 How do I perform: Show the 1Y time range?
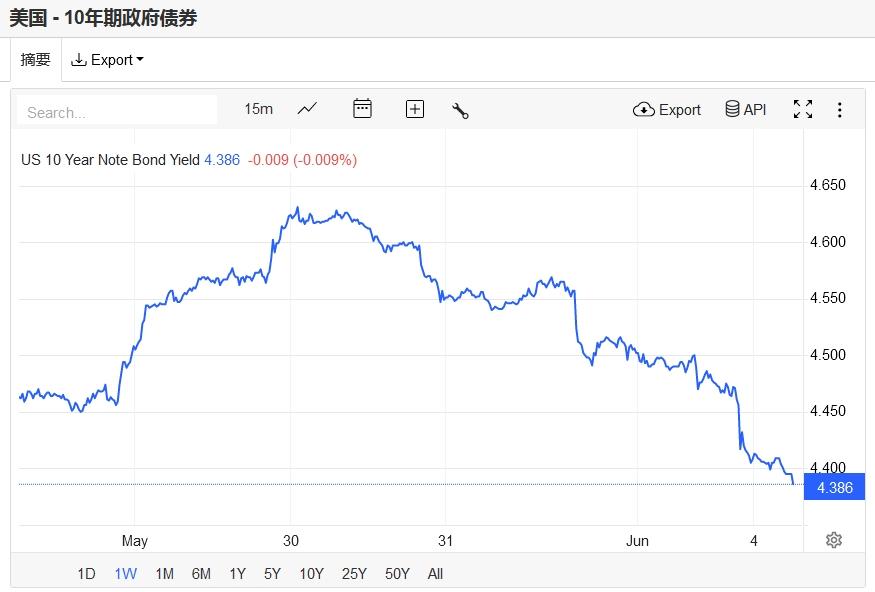pyautogui.click(x=237, y=573)
